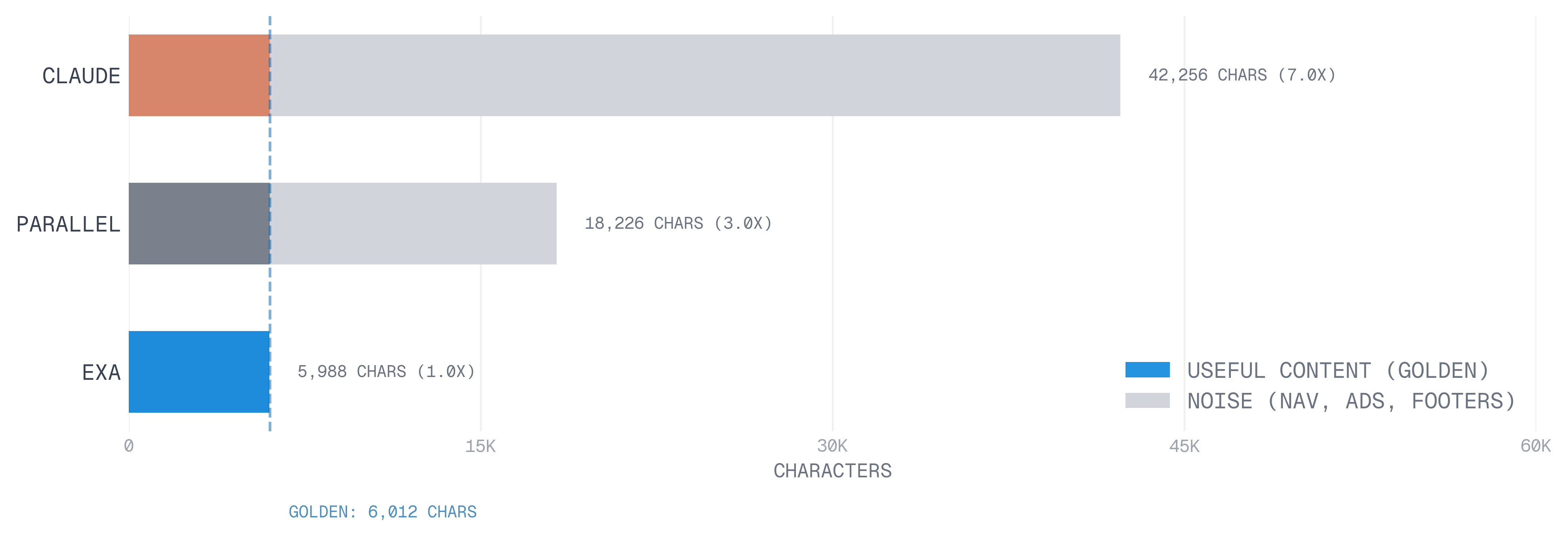Click the 45K axis tick label
1568x536 pixels.
click(x=1184, y=446)
